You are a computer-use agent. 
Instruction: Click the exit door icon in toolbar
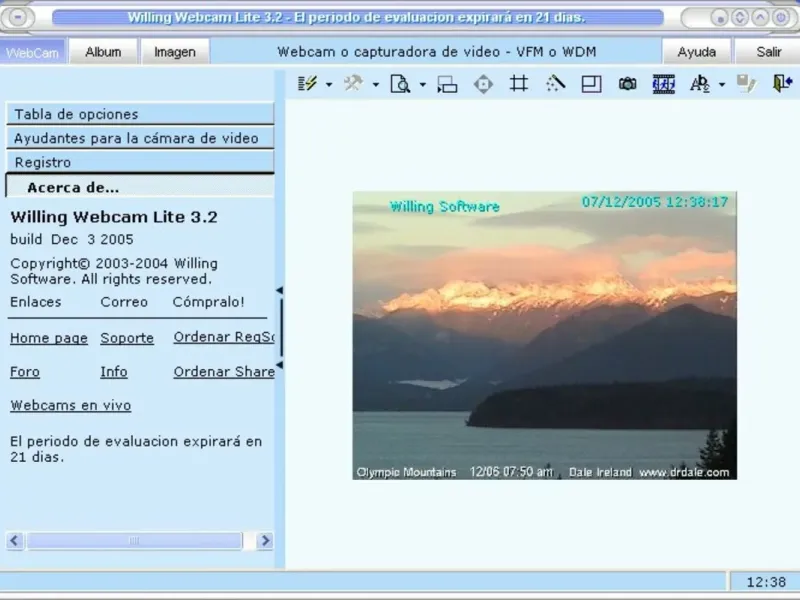[x=781, y=85]
